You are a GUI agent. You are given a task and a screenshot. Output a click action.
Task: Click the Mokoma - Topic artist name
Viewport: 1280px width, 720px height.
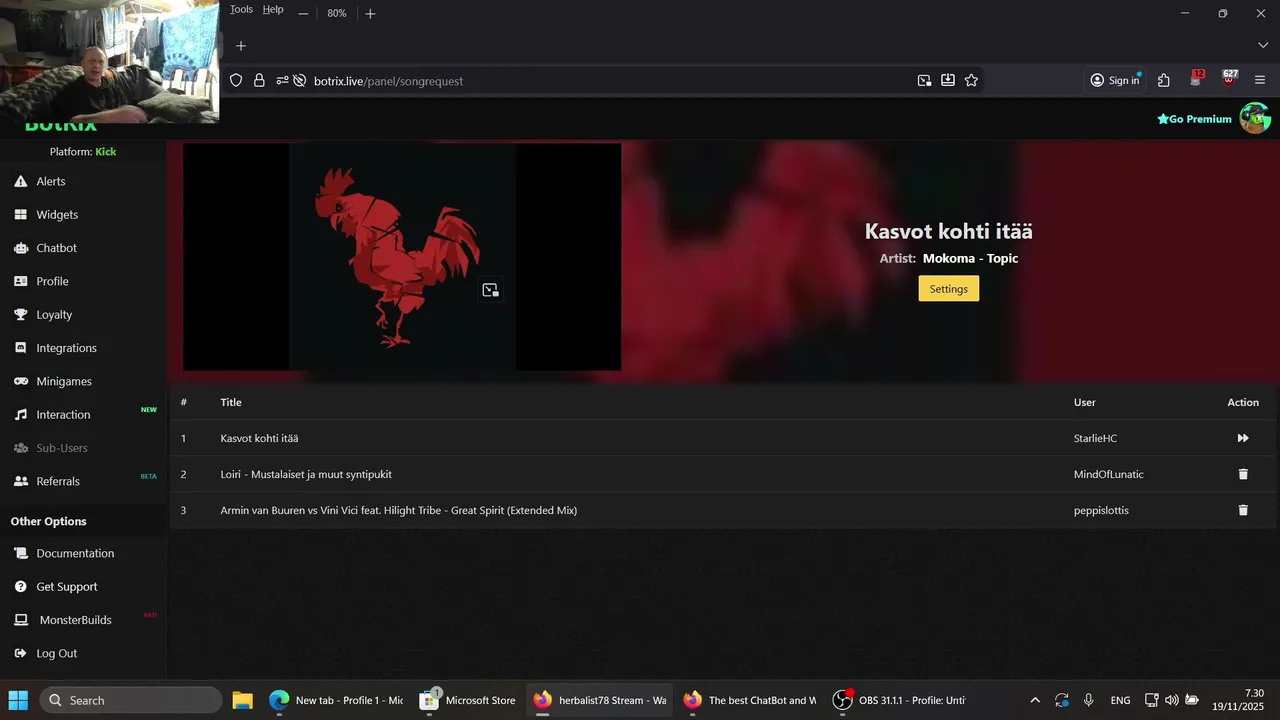pyautogui.click(x=970, y=258)
